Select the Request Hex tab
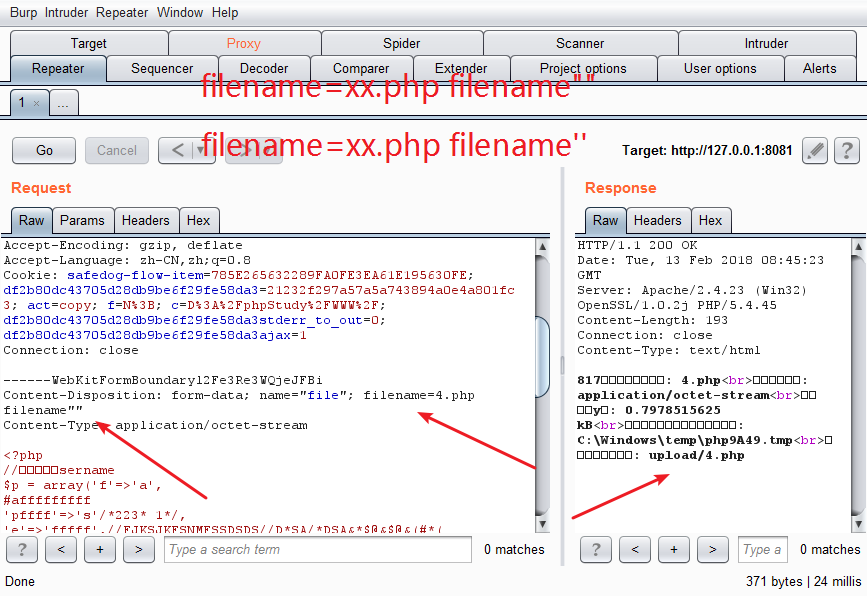This screenshot has width=867, height=596. click(x=199, y=221)
